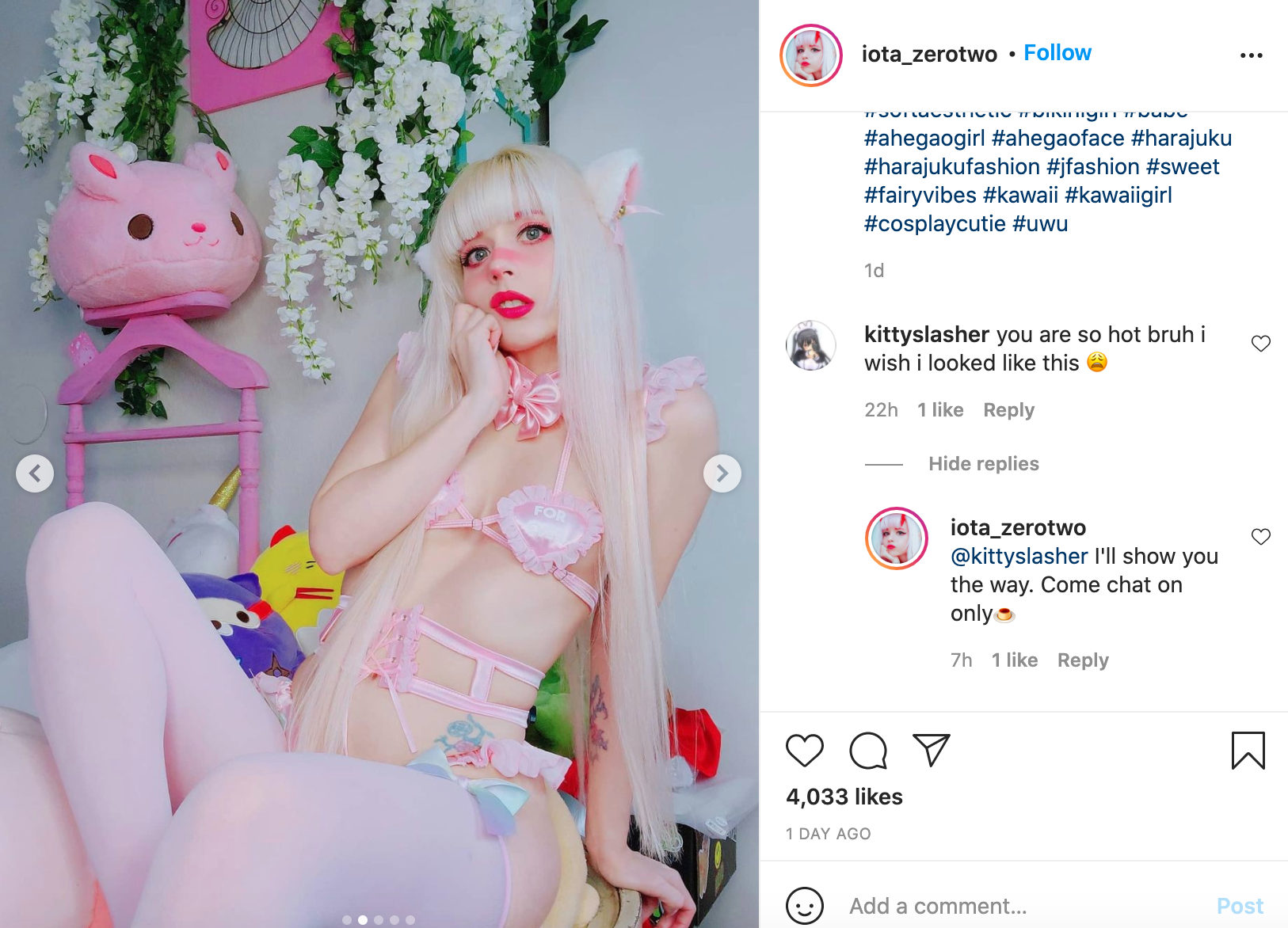The width and height of the screenshot is (1288, 928).
Task: Share the post via paper plane icon
Action: pyautogui.click(x=932, y=750)
